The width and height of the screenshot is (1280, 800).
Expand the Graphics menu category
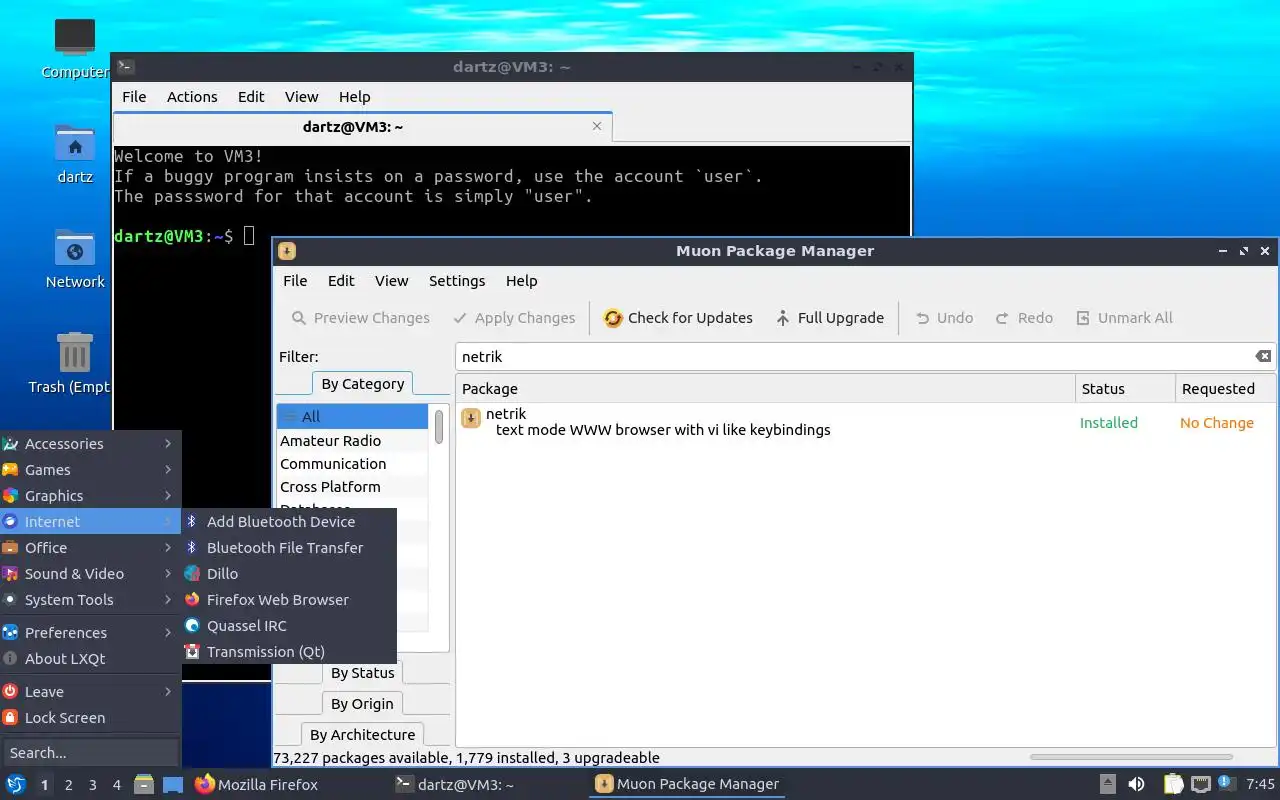click(90, 496)
